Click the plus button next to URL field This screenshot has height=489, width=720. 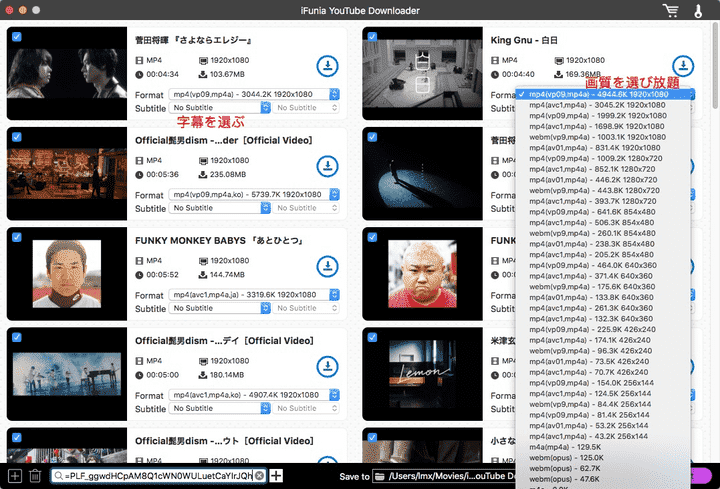pyautogui.click(x=276, y=476)
